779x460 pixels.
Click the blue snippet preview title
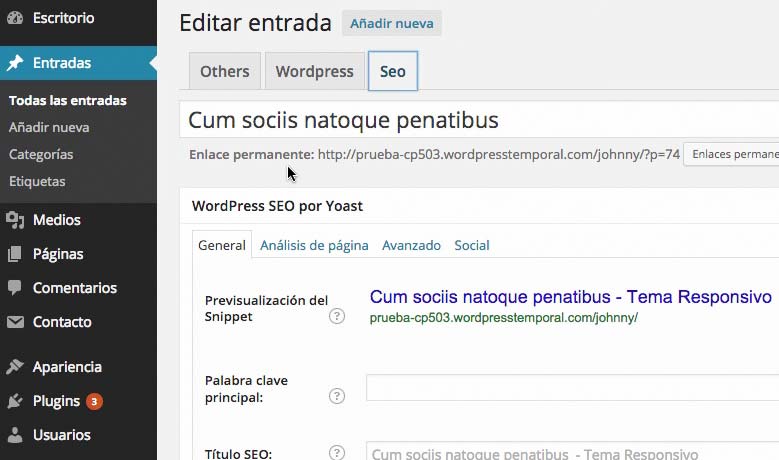pyautogui.click(x=570, y=297)
